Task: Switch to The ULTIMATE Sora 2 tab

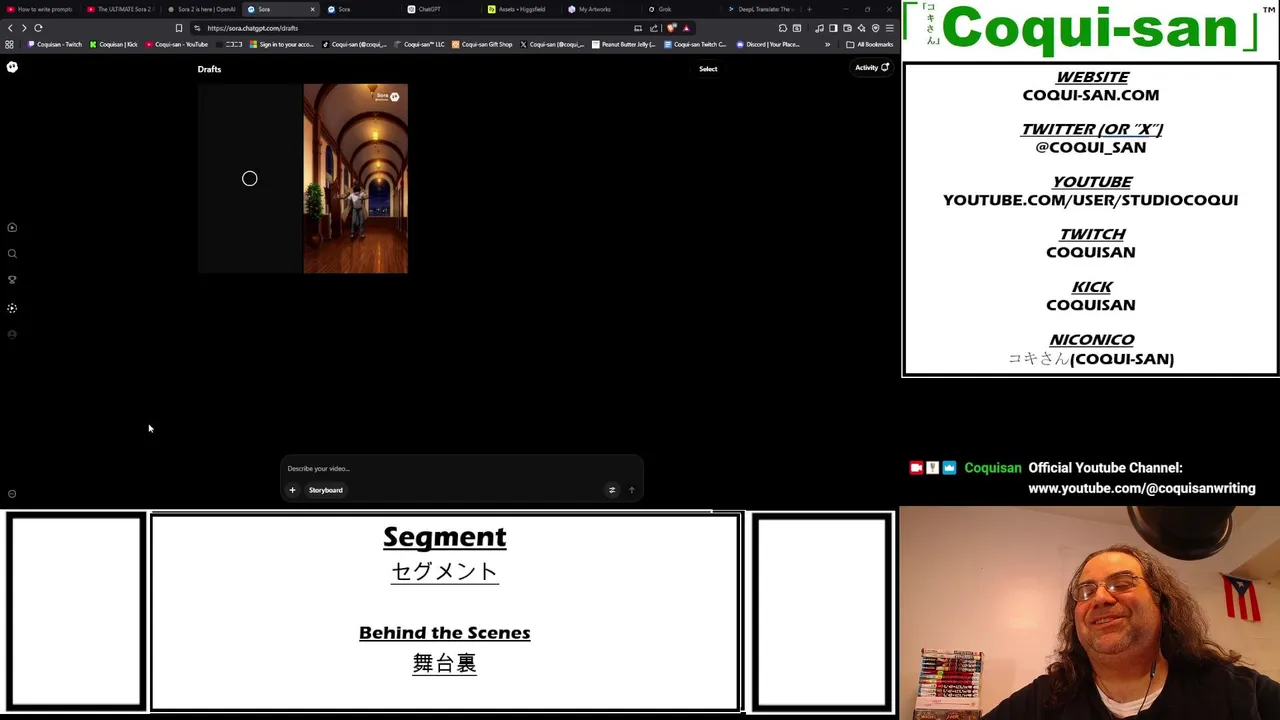Action: pos(120,9)
